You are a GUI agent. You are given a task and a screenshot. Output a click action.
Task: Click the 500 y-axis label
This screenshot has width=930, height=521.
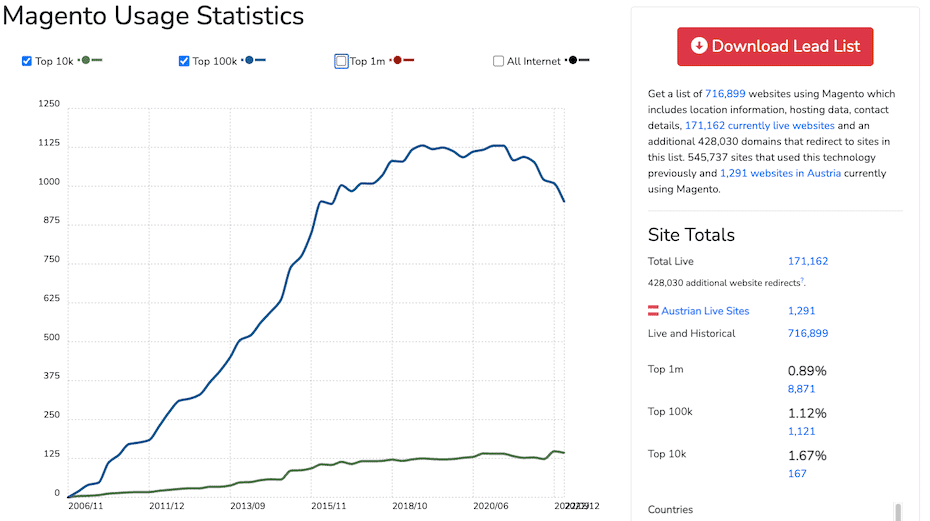(52, 337)
